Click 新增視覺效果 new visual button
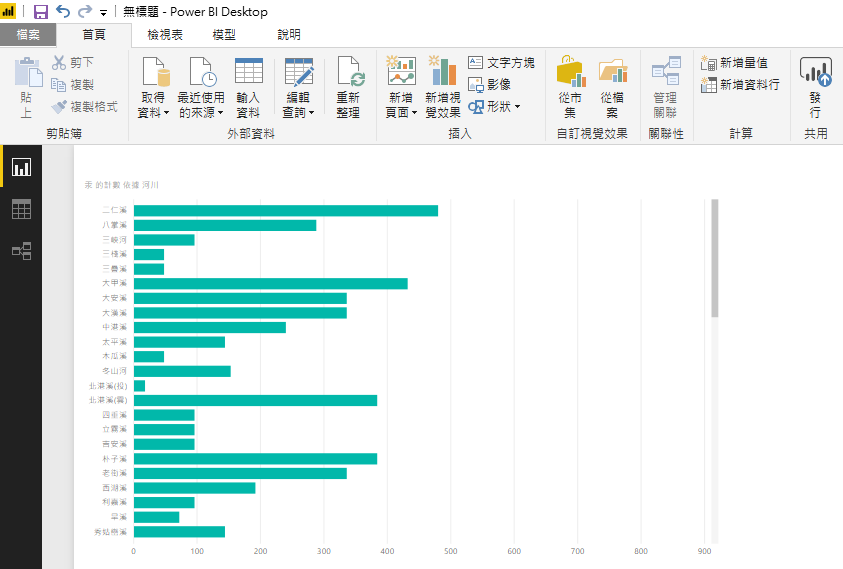This screenshot has width=843, height=569. tap(443, 87)
